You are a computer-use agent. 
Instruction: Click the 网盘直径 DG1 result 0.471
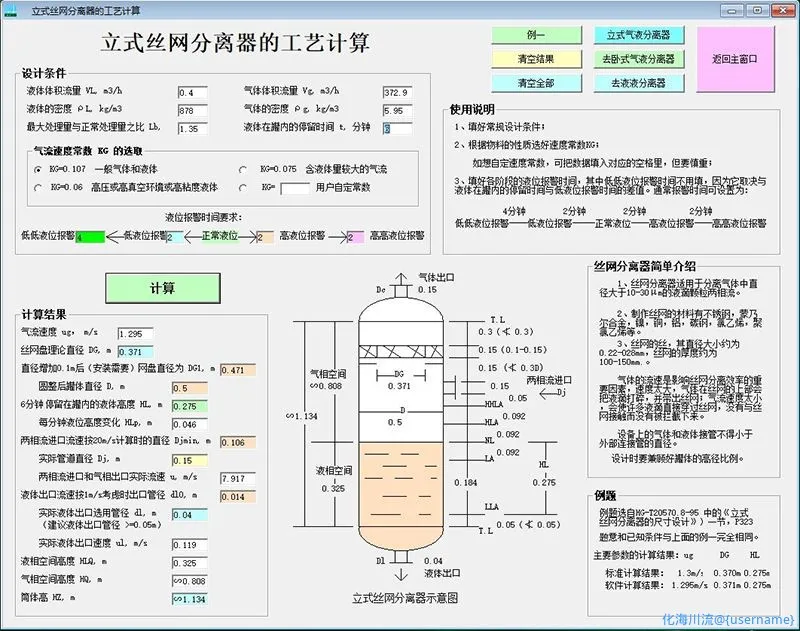pyautogui.click(x=238, y=370)
